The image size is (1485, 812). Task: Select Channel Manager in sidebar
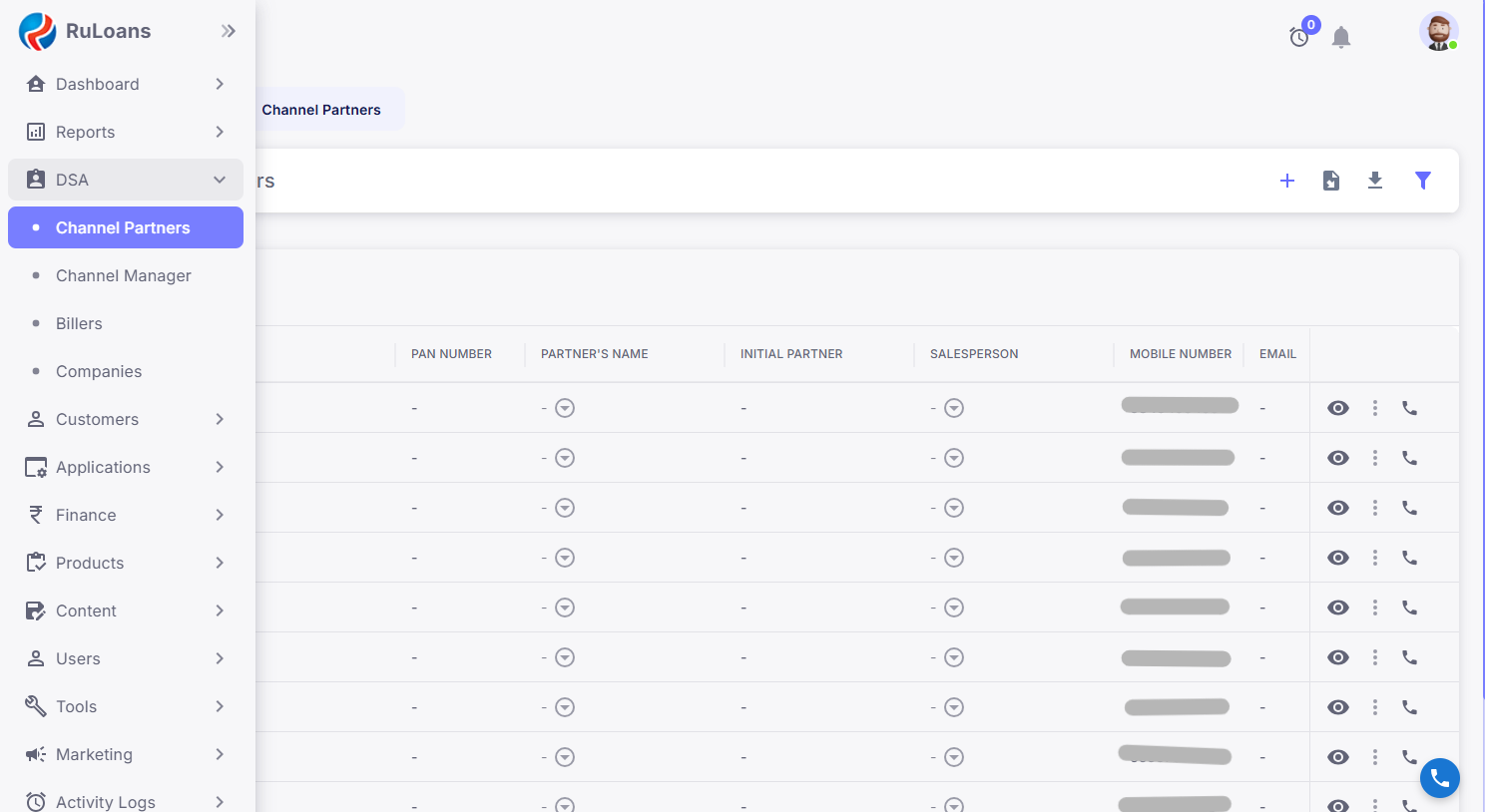coord(124,275)
